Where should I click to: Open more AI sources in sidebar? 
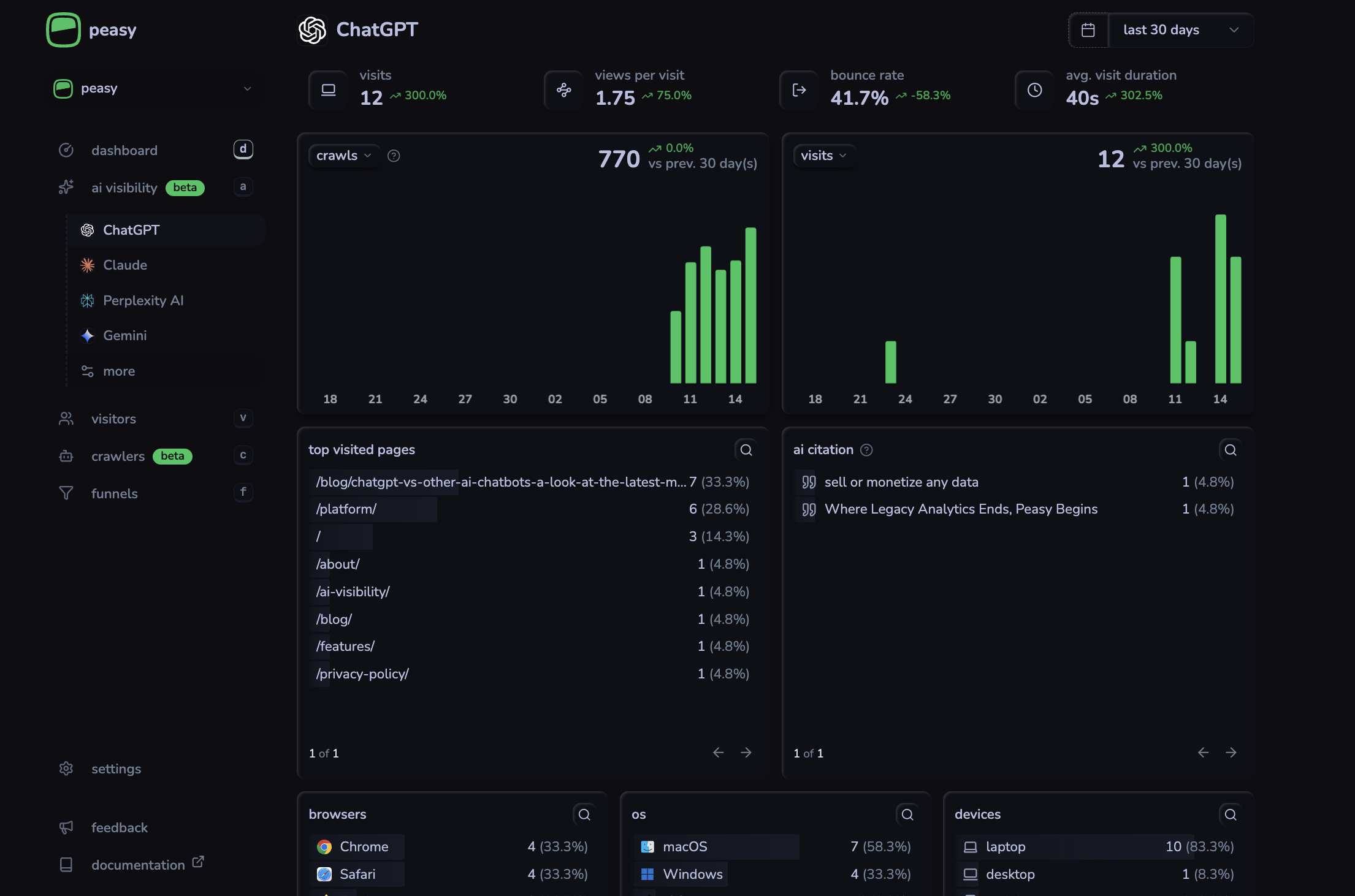click(x=166, y=371)
